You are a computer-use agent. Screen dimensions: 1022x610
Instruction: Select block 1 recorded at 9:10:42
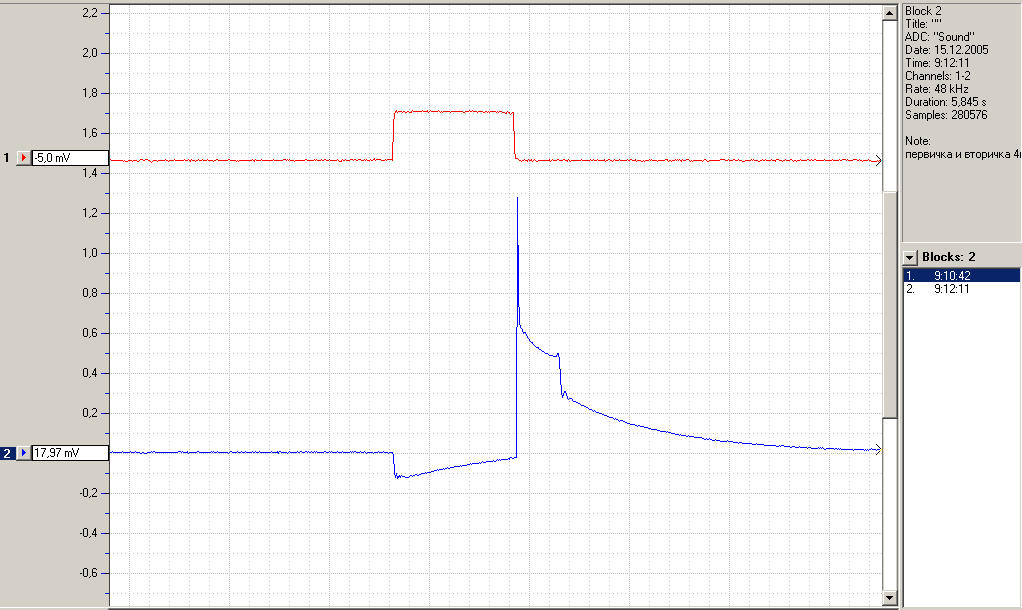pos(961,276)
